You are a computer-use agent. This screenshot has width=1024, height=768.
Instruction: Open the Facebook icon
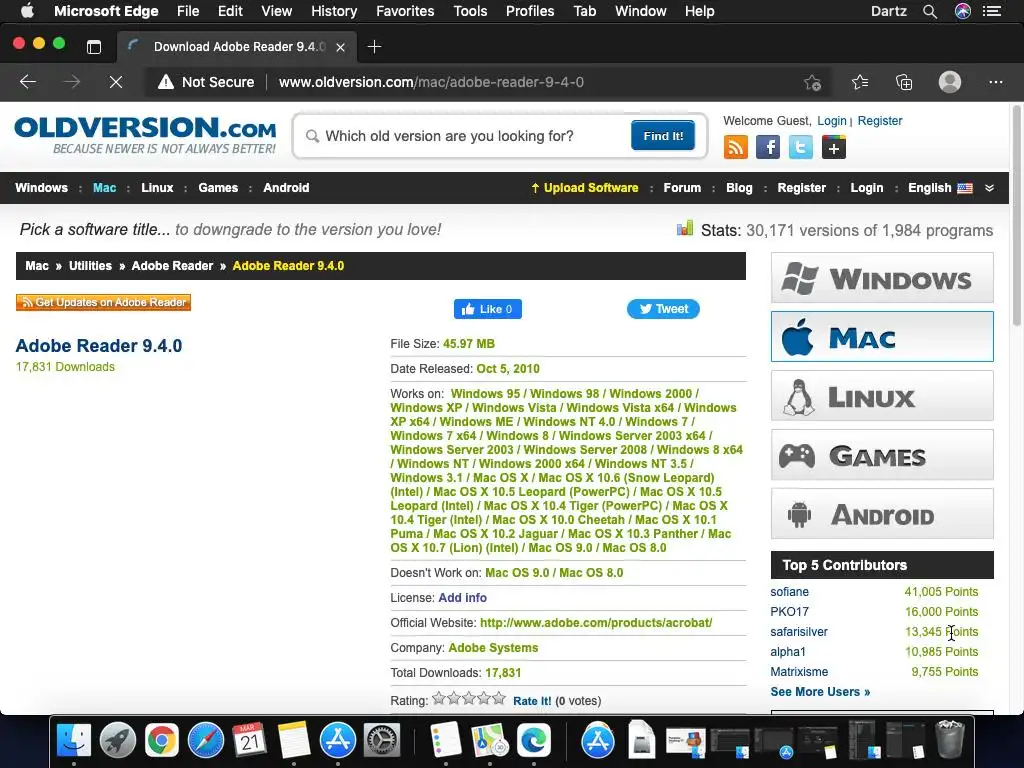tap(768, 147)
